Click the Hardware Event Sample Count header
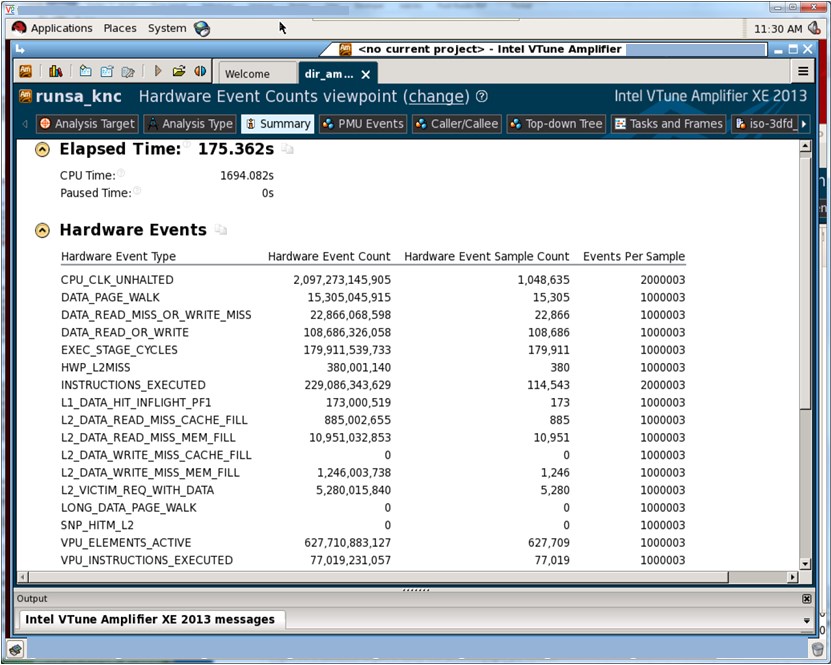This screenshot has height=665, width=831. (x=487, y=256)
